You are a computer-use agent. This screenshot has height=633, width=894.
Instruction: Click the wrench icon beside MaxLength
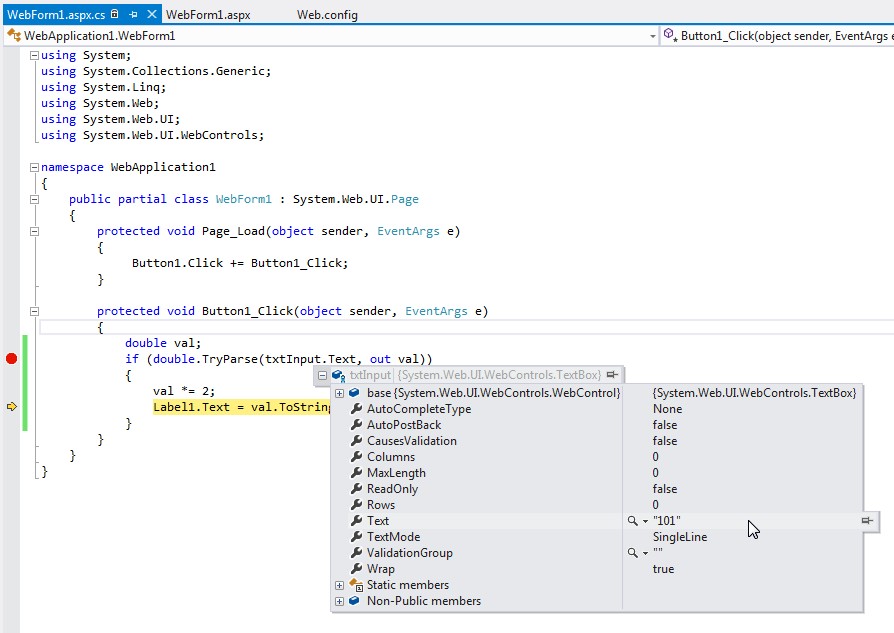tap(356, 473)
